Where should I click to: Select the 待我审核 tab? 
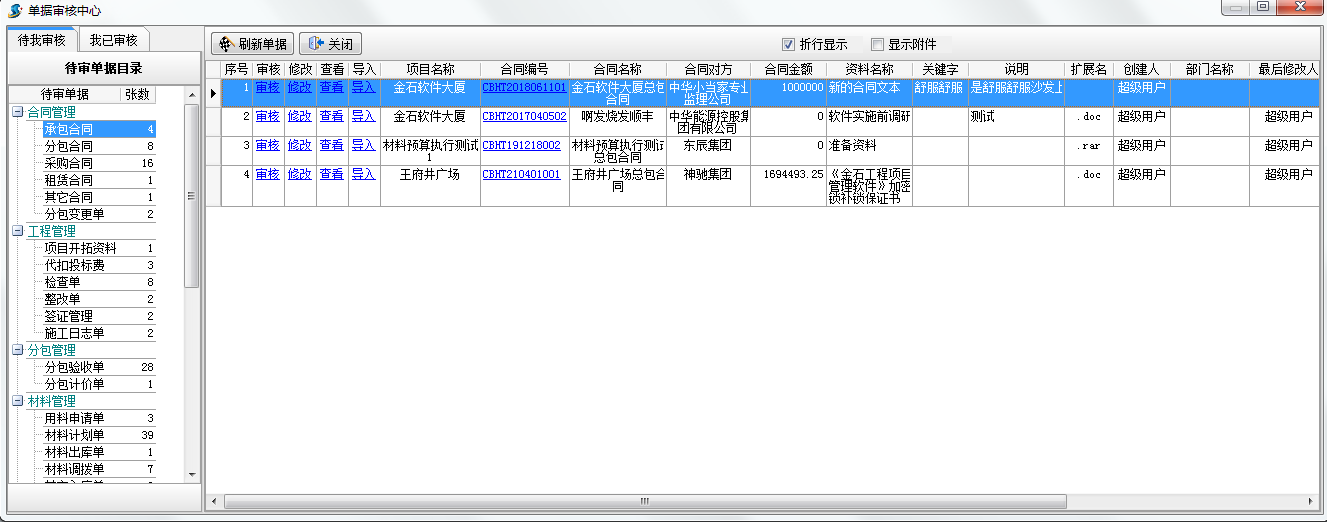[42, 40]
